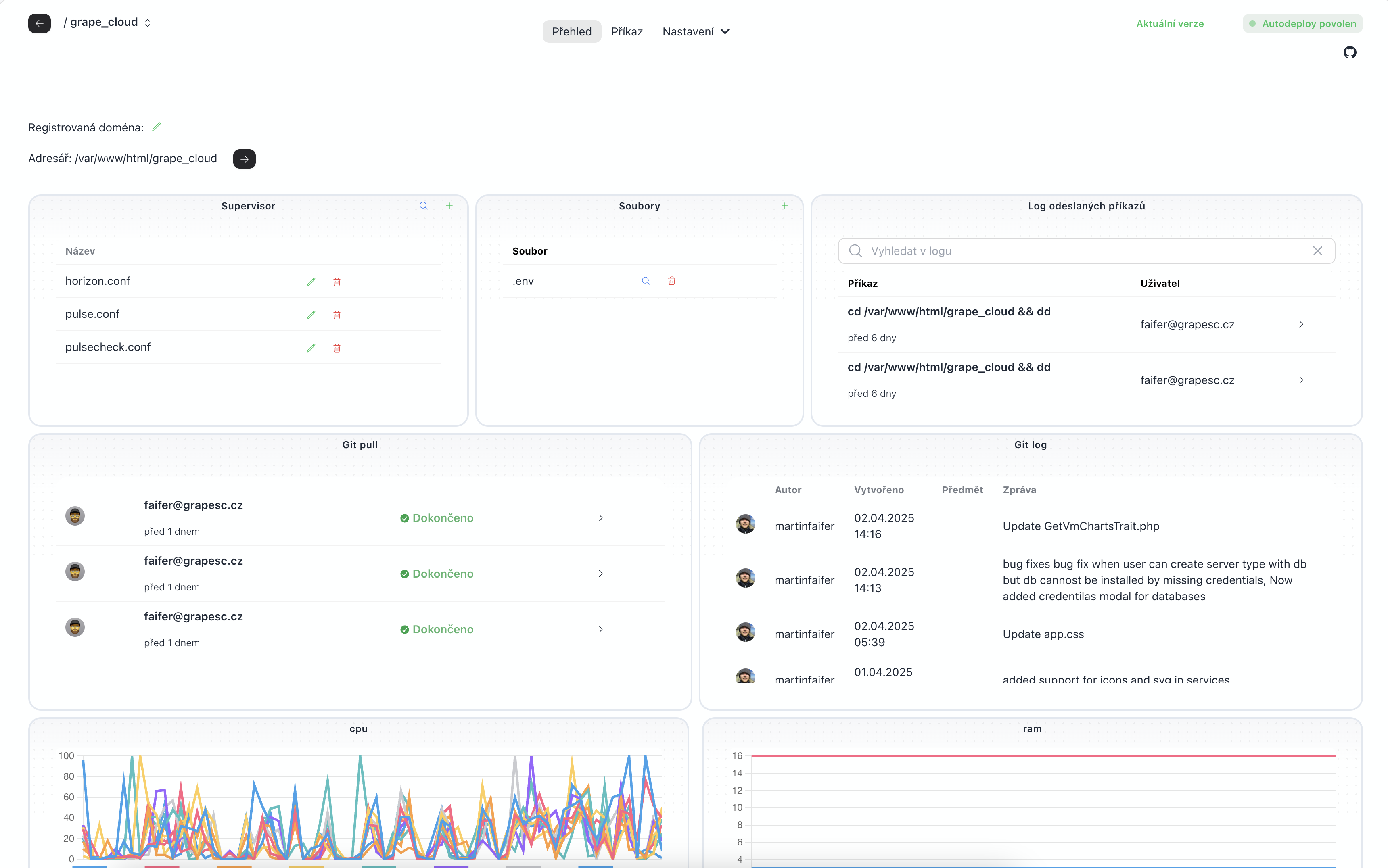This screenshot has width=1388, height=868.
Task: Search in Supervisor panel magnifier
Action: pos(423,206)
